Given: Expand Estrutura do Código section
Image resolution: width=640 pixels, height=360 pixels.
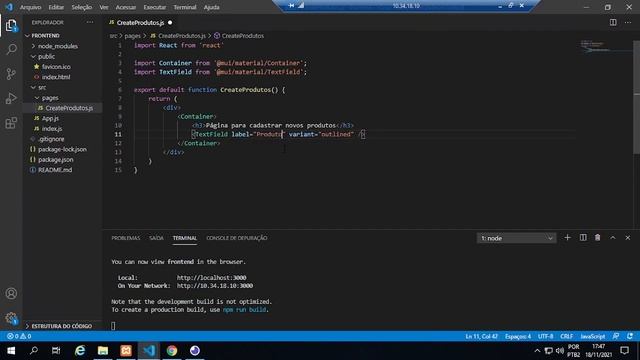Looking at the screenshot, I should (x=62, y=326).
